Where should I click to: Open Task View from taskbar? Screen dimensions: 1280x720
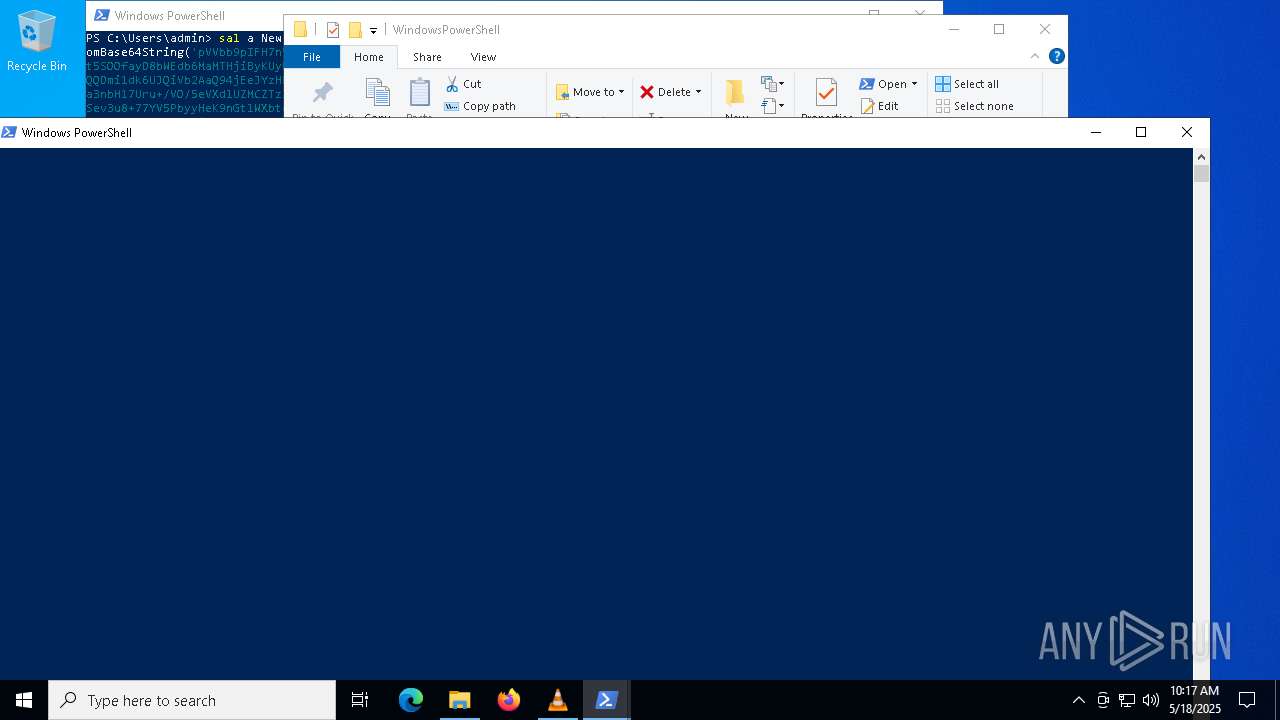pos(360,700)
